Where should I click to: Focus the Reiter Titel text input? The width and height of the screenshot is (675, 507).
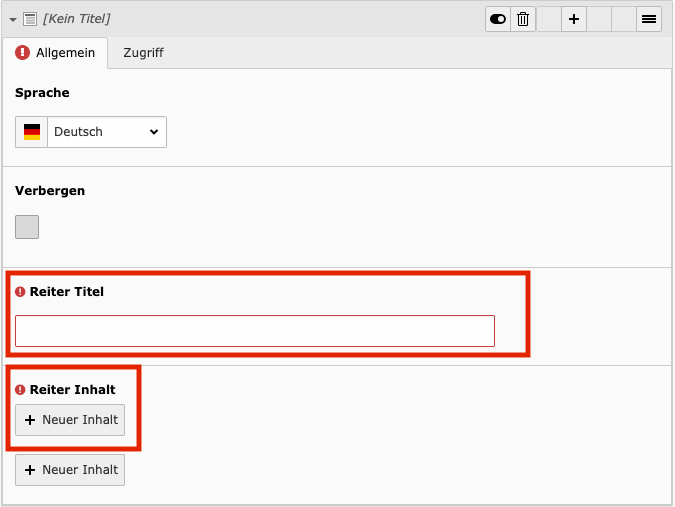coord(254,331)
